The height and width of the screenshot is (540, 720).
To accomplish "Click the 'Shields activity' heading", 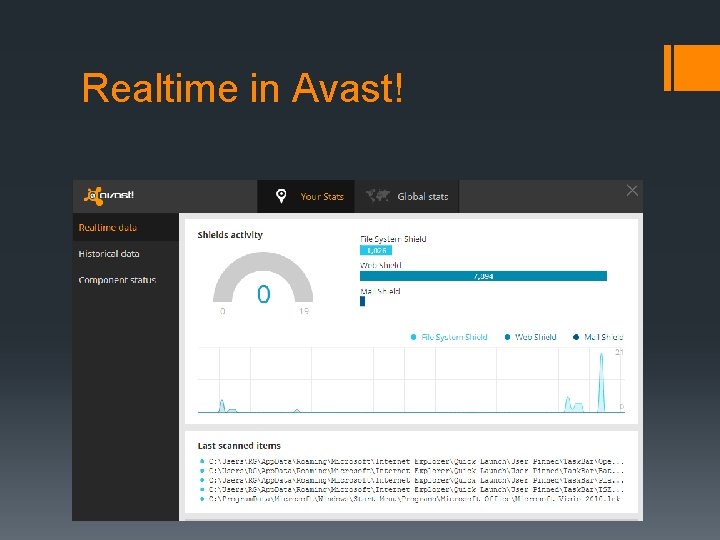I will coord(230,235).
